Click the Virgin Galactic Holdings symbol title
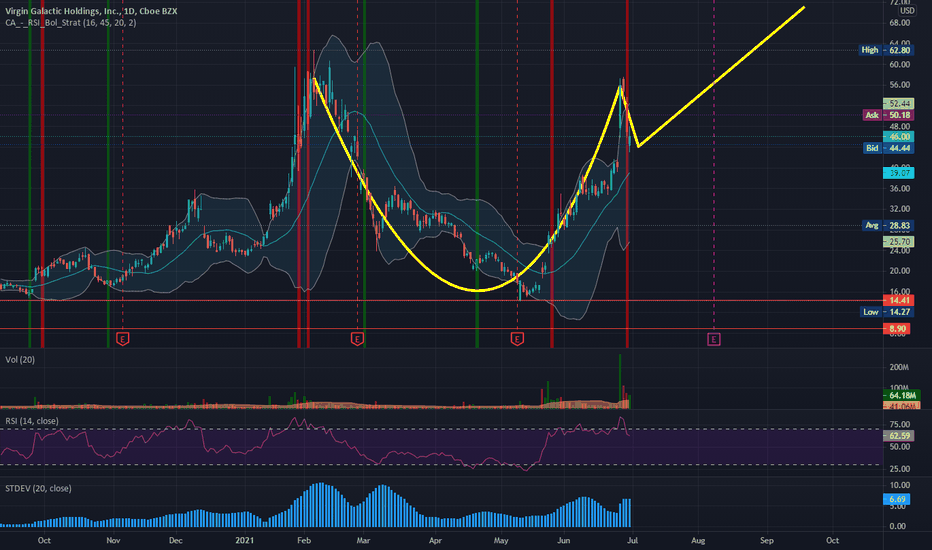Image resolution: width=932 pixels, height=550 pixels. pos(91,11)
